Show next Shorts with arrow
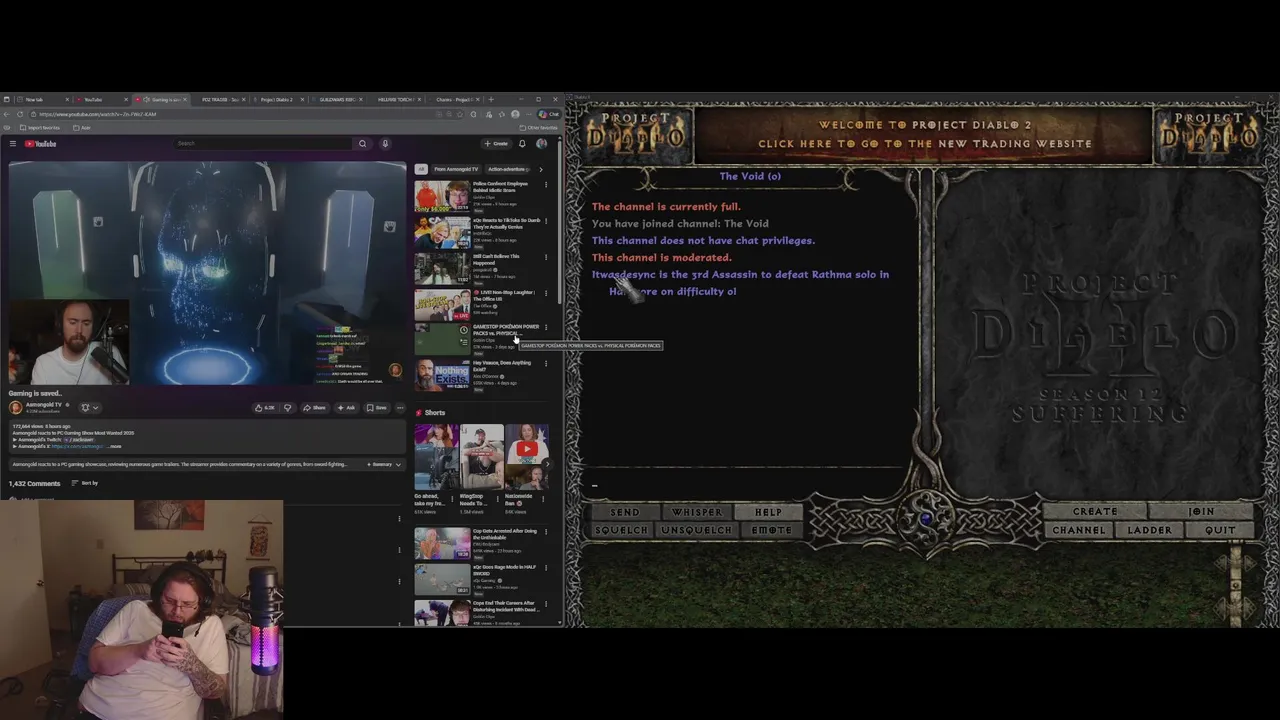 coord(547,463)
